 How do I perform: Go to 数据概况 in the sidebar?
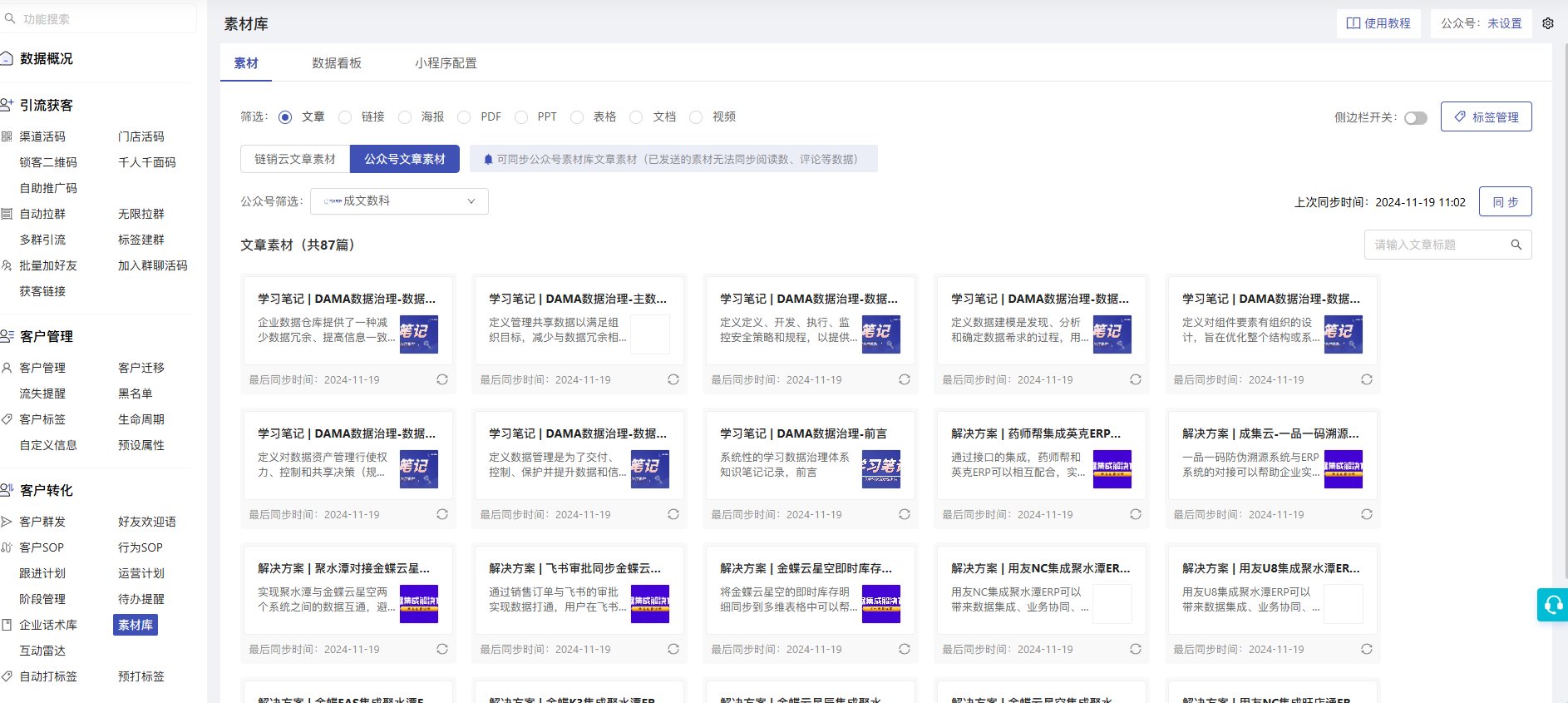click(47, 58)
